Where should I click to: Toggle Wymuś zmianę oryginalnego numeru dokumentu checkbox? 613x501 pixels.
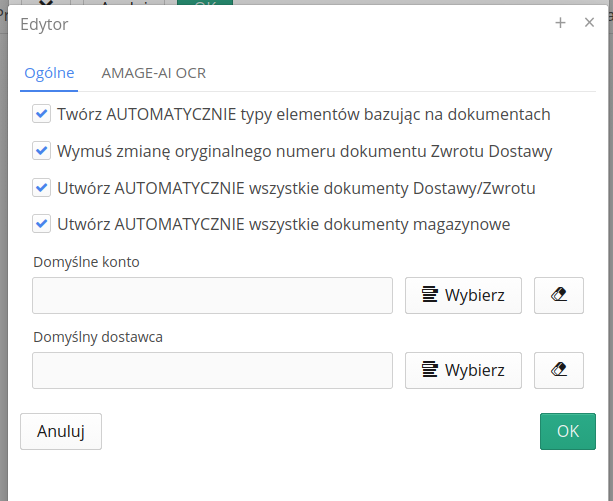coord(41,152)
